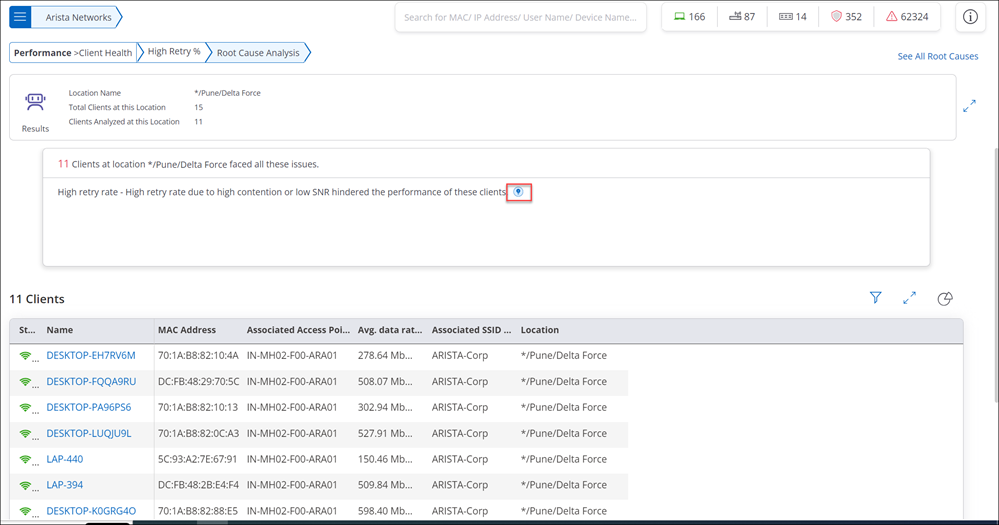Select the 11 Clients heading
The image size is (999, 525).
pos(37,299)
